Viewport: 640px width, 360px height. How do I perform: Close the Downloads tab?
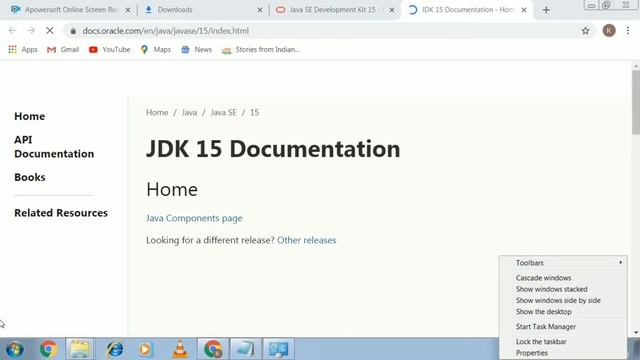pyautogui.click(x=260, y=10)
